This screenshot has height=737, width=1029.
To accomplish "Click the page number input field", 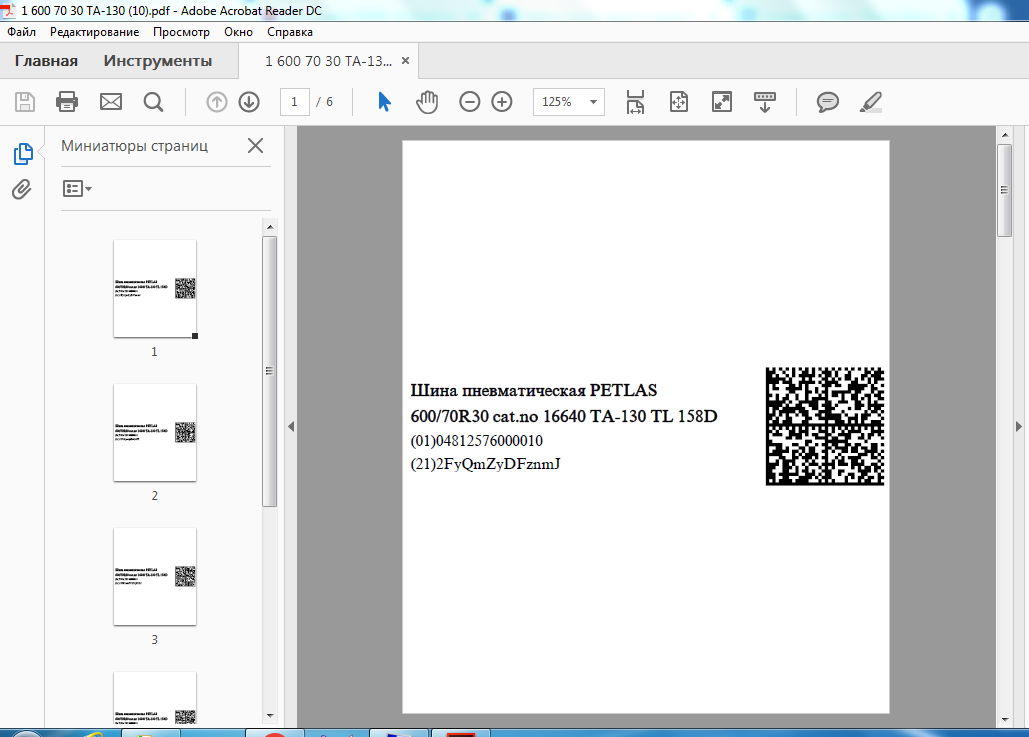I will [294, 102].
